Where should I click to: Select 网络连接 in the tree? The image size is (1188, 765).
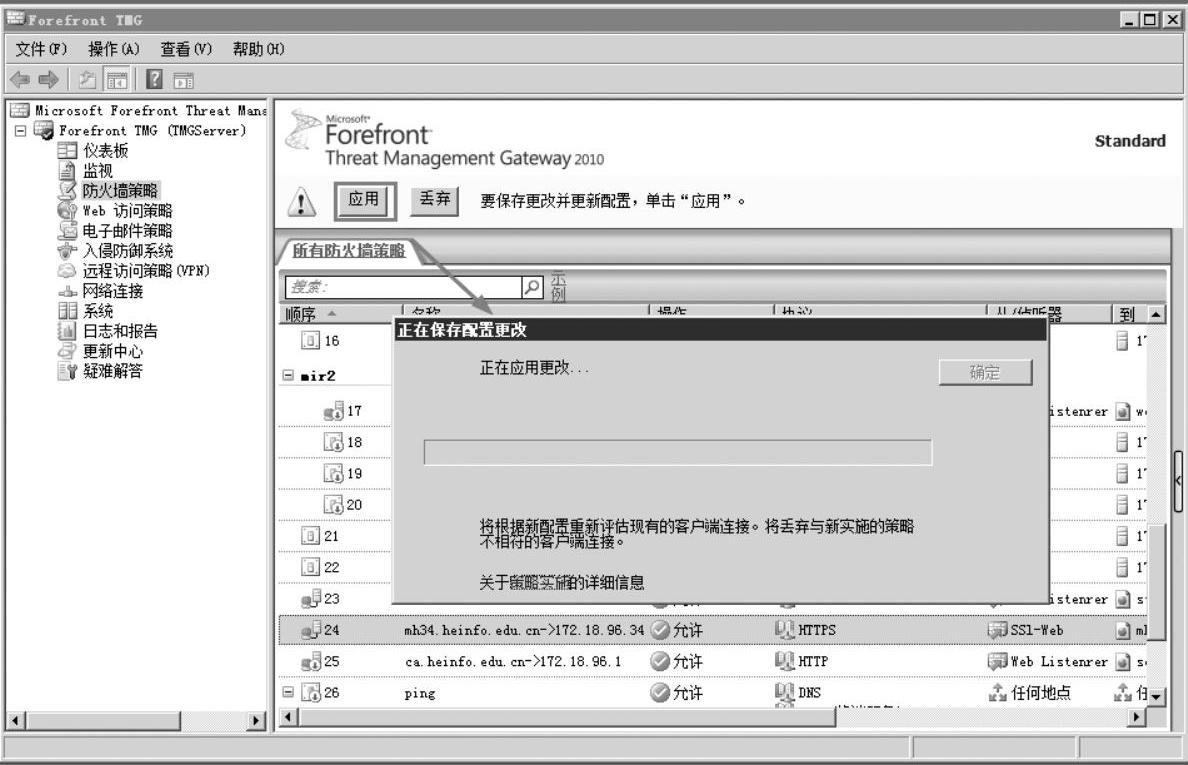(112, 291)
